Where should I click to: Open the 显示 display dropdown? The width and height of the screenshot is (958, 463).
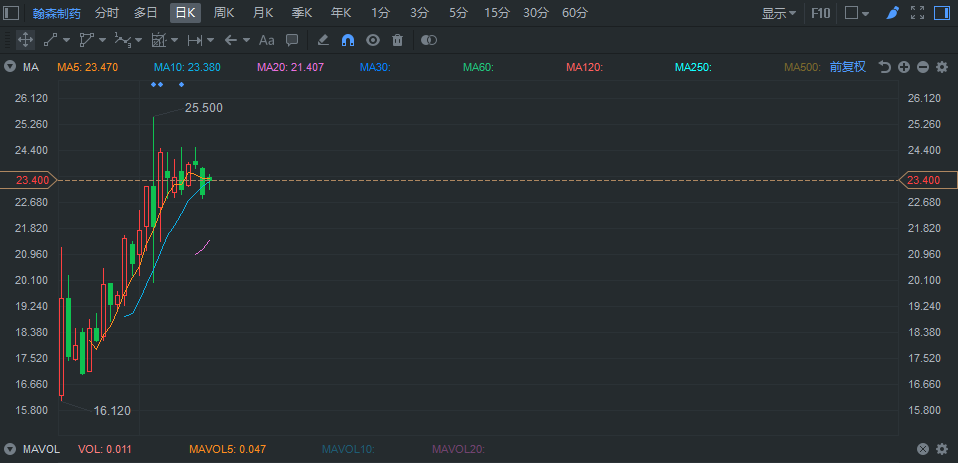tap(778, 13)
